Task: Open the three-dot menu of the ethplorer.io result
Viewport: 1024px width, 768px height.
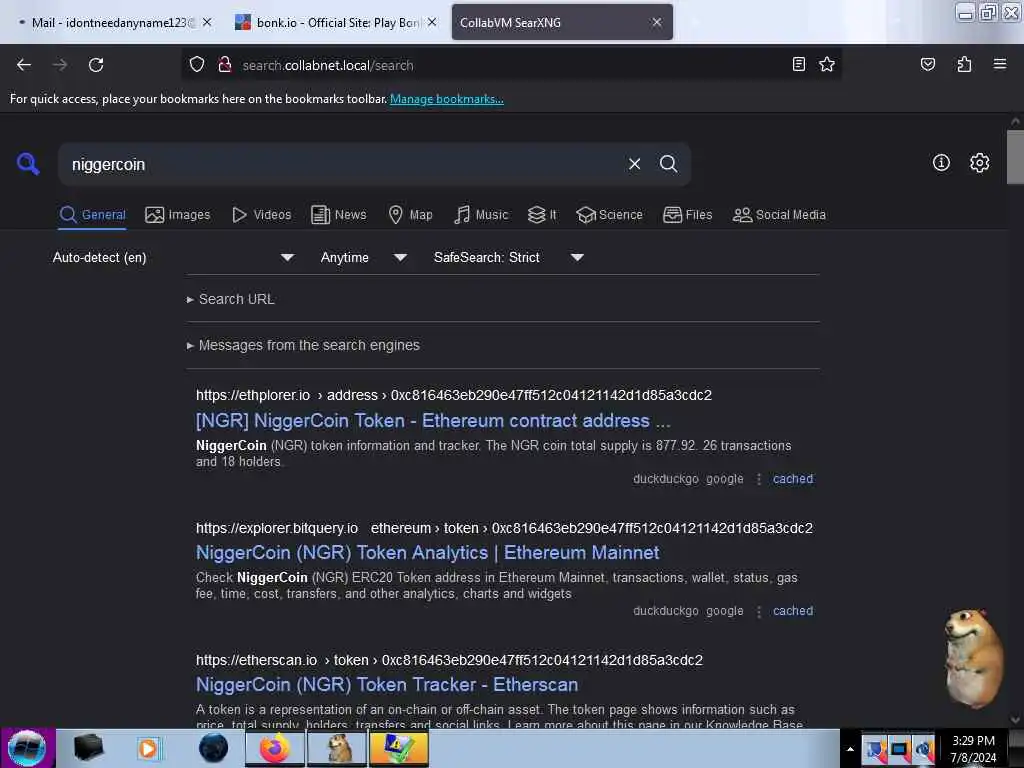Action: click(758, 479)
